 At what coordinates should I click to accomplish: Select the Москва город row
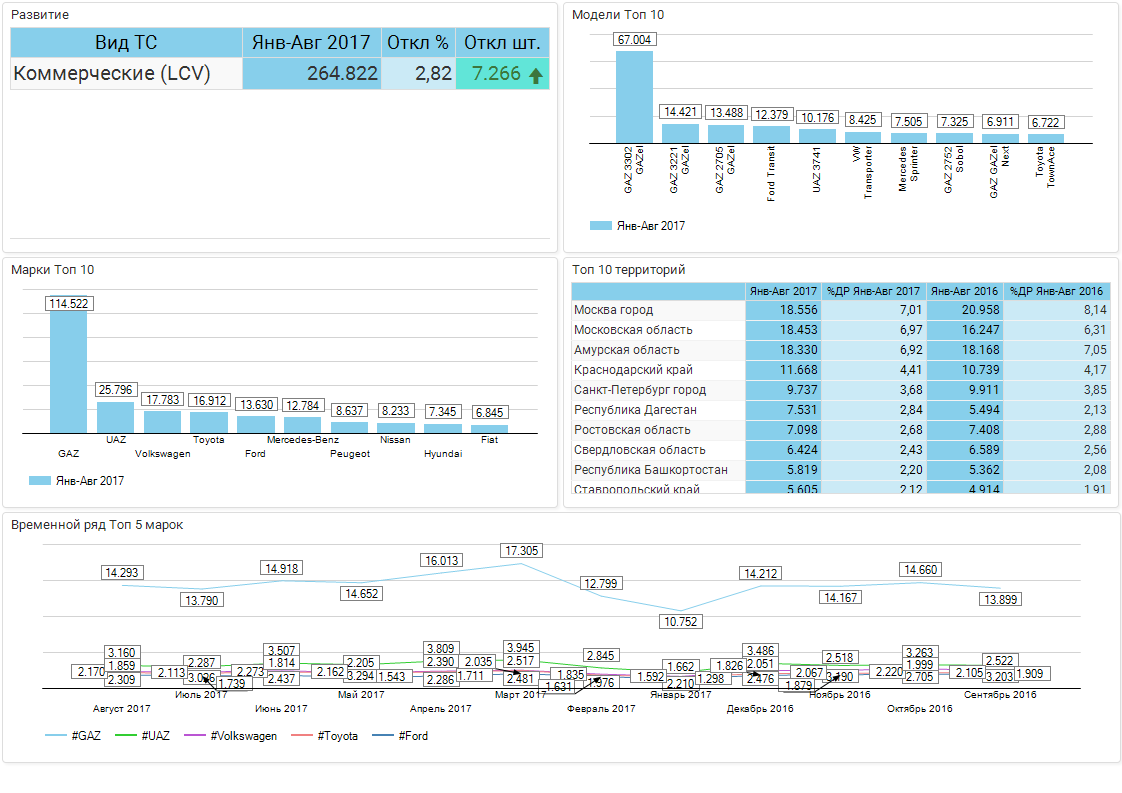[x=658, y=310]
